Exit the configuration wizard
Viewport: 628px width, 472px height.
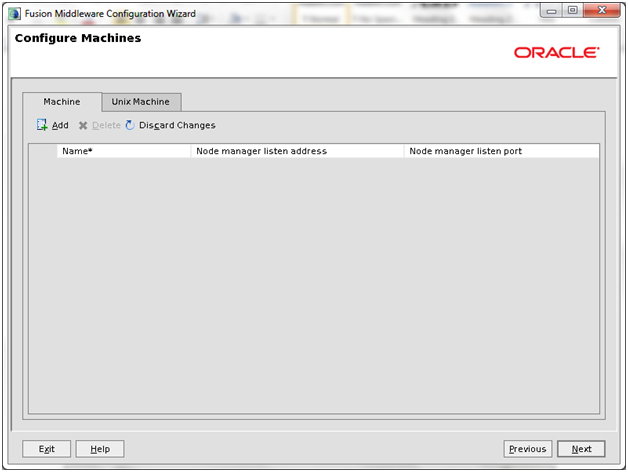pyautogui.click(x=46, y=449)
